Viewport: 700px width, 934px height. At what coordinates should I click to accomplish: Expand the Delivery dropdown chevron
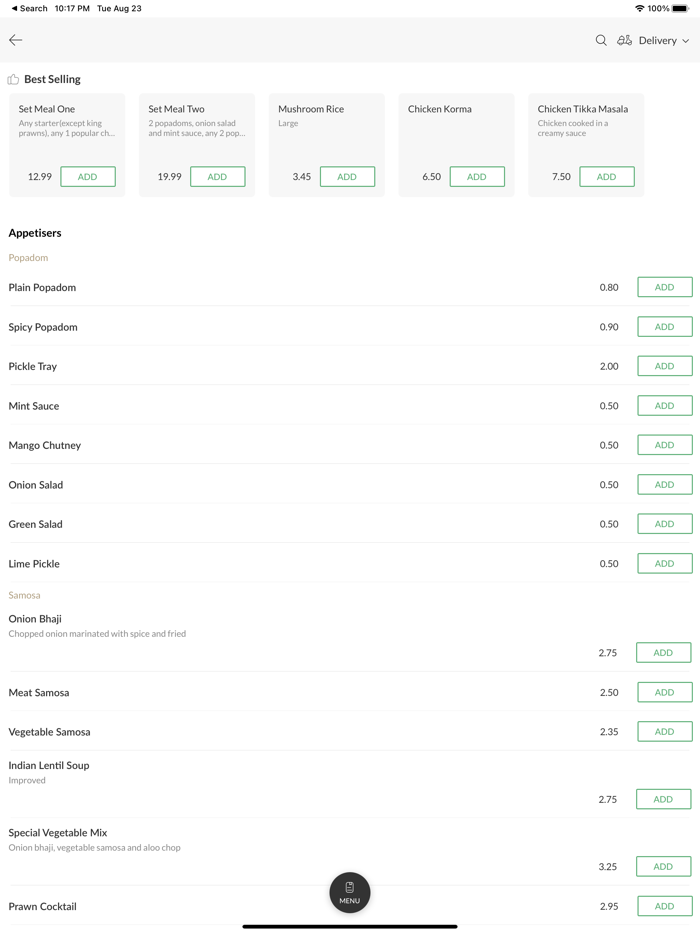click(x=686, y=41)
